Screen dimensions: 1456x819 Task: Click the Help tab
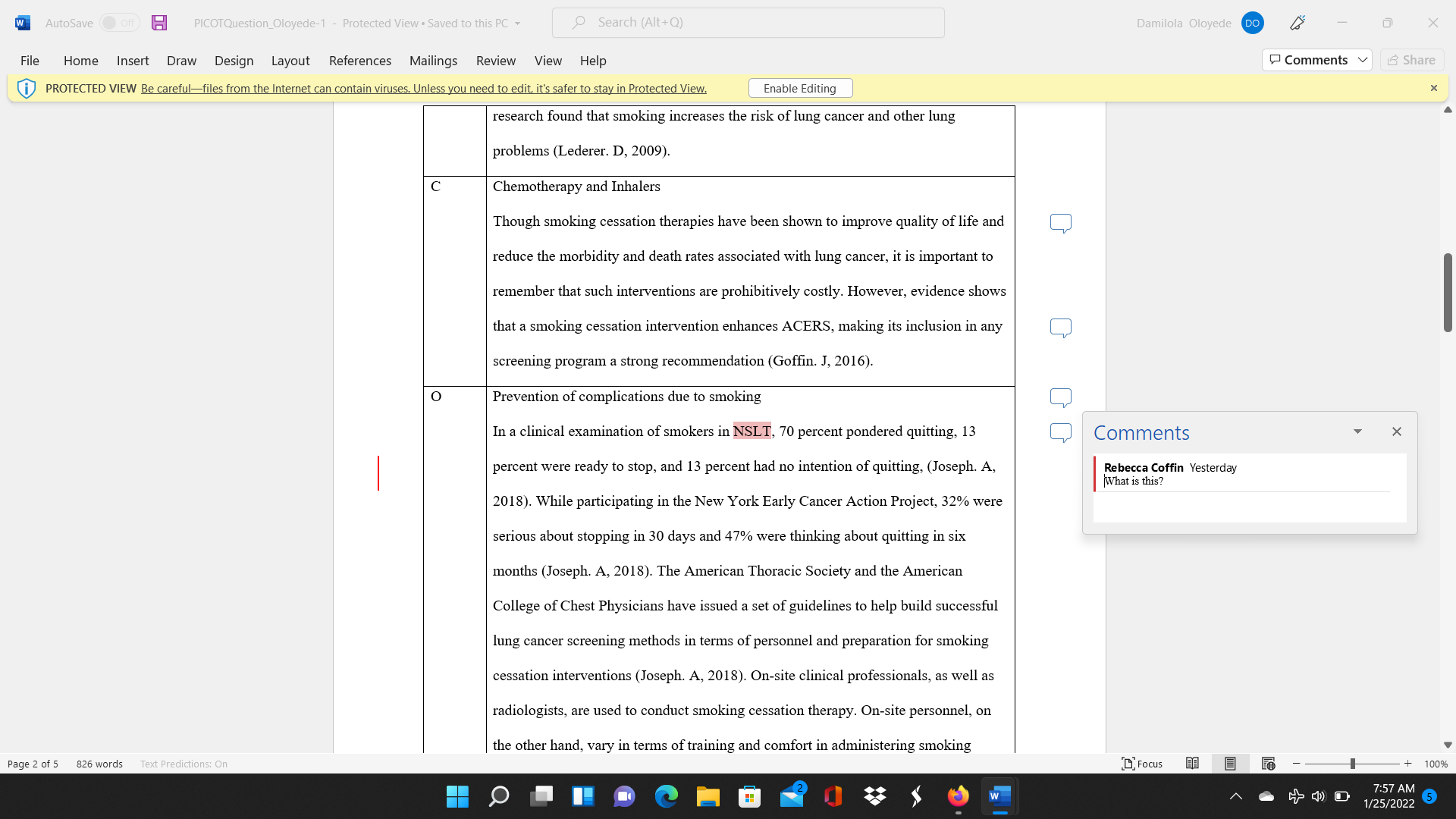(593, 61)
